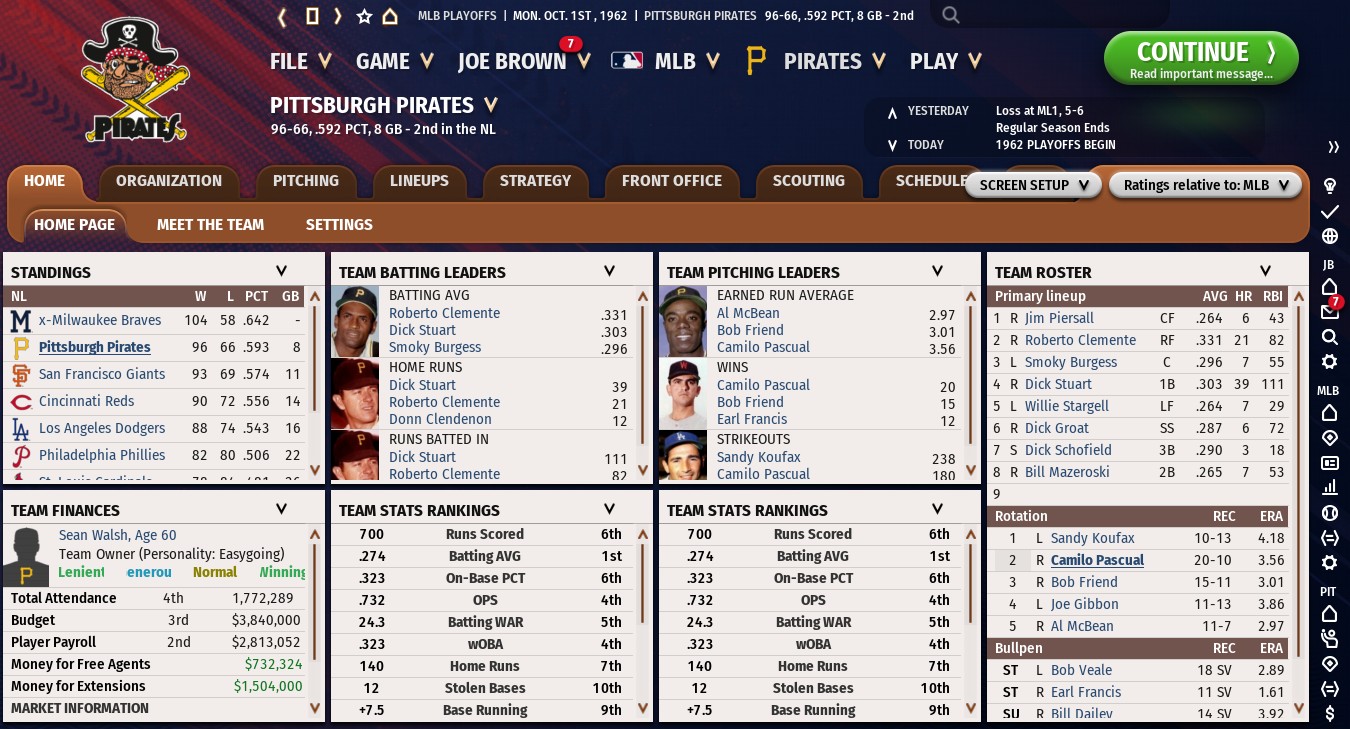The width and height of the screenshot is (1350, 729).
Task: Expand the Standings panel dropdown arrow
Action: tap(281, 271)
